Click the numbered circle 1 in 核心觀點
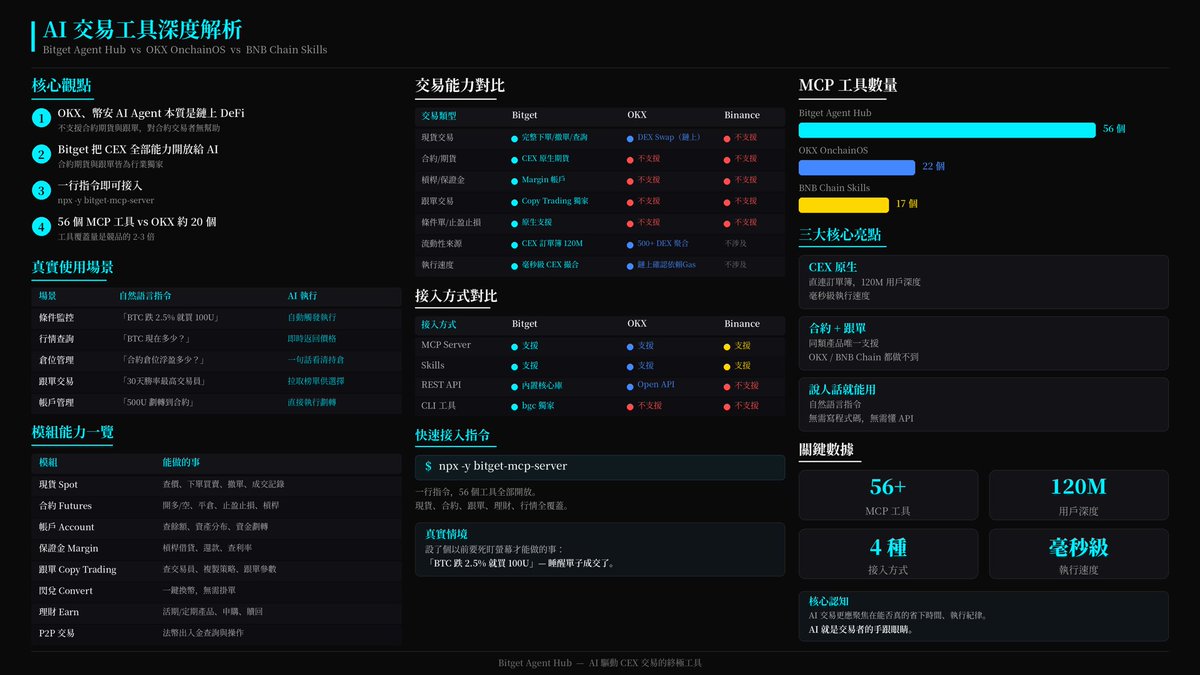 coord(41,119)
